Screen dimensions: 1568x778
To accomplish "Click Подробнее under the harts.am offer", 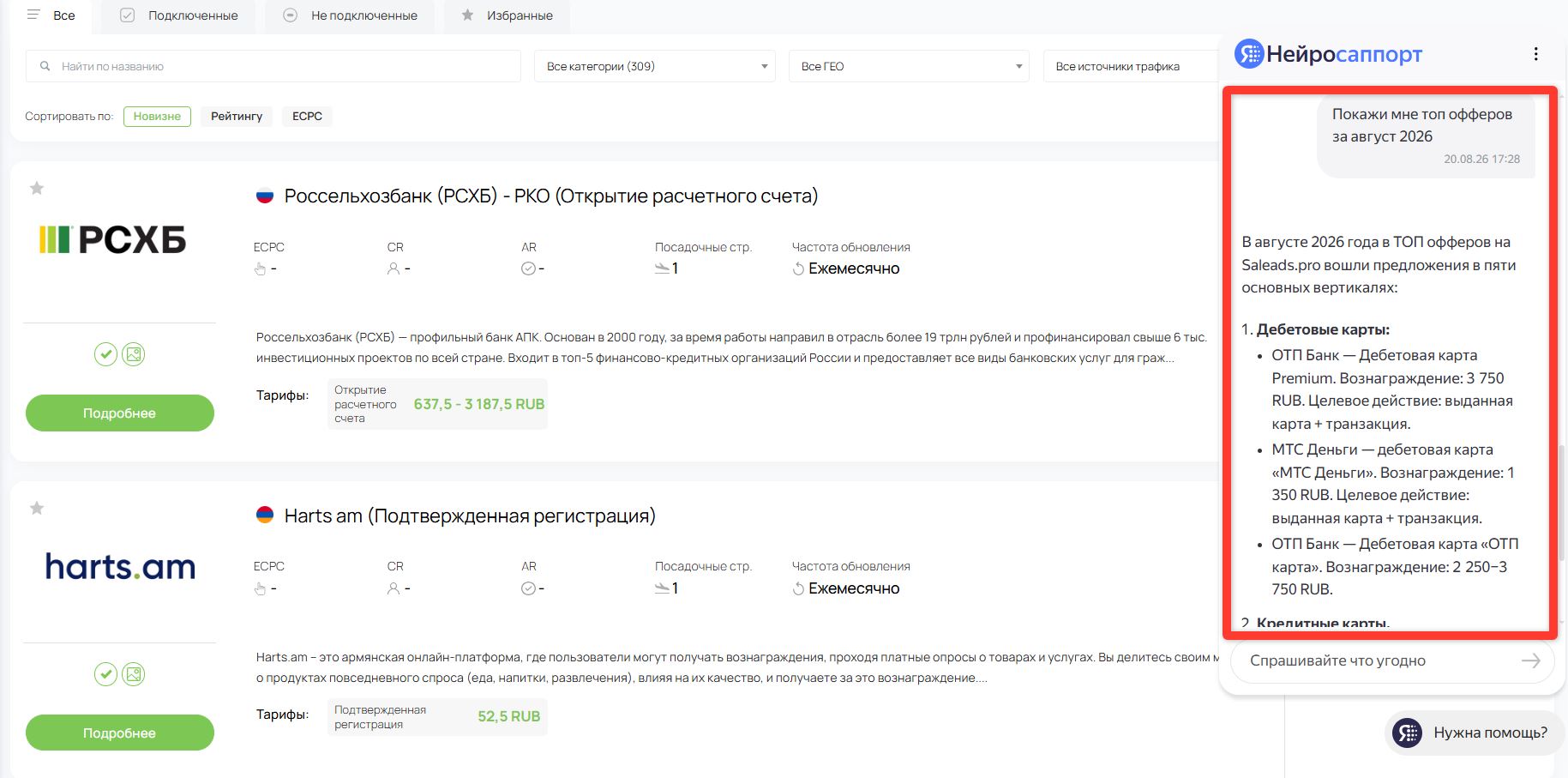I will pyautogui.click(x=119, y=733).
